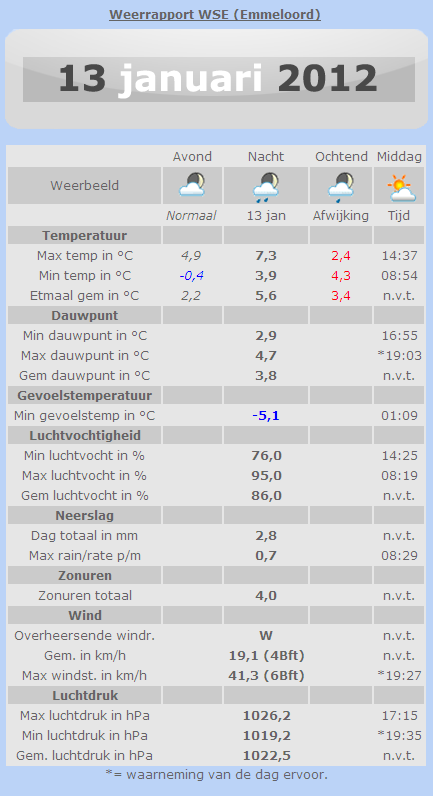Select the Wind section header
433x796 pixels.
click(x=84, y=615)
